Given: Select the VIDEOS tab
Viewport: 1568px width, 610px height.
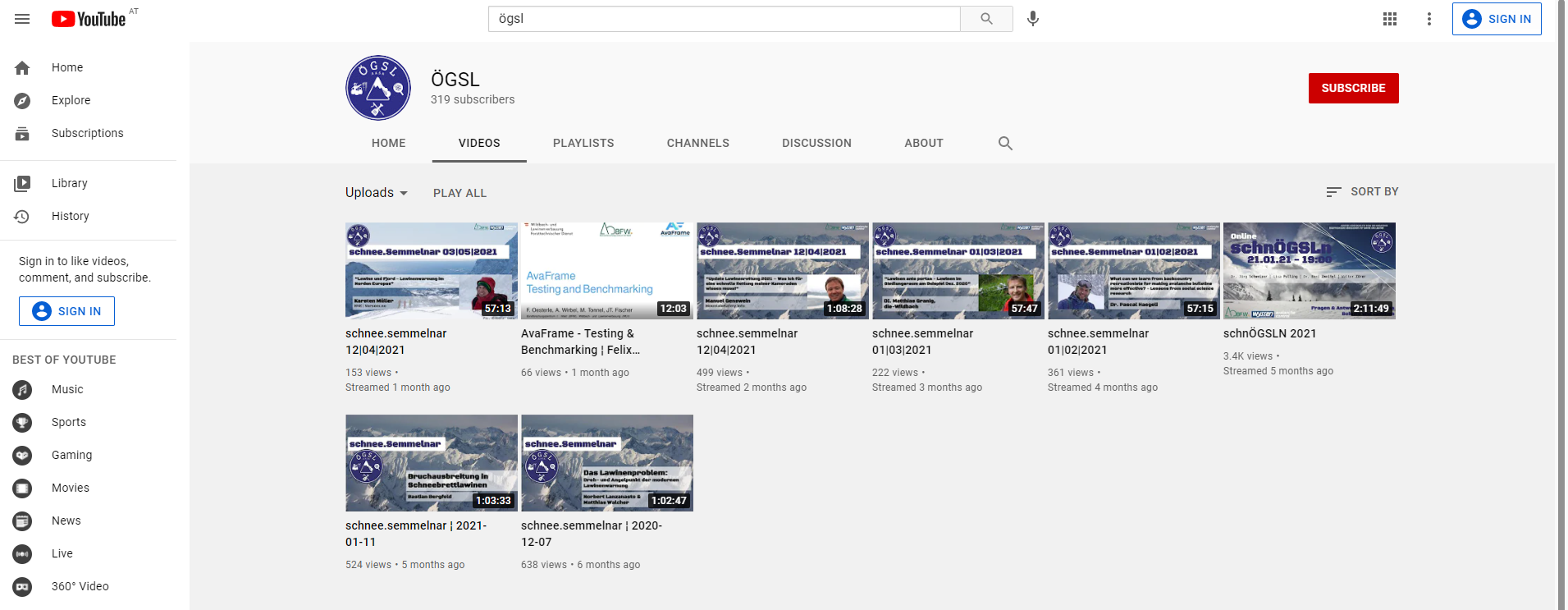Looking at the screenshot, I should pyautogui.click(x=479, y=143).
